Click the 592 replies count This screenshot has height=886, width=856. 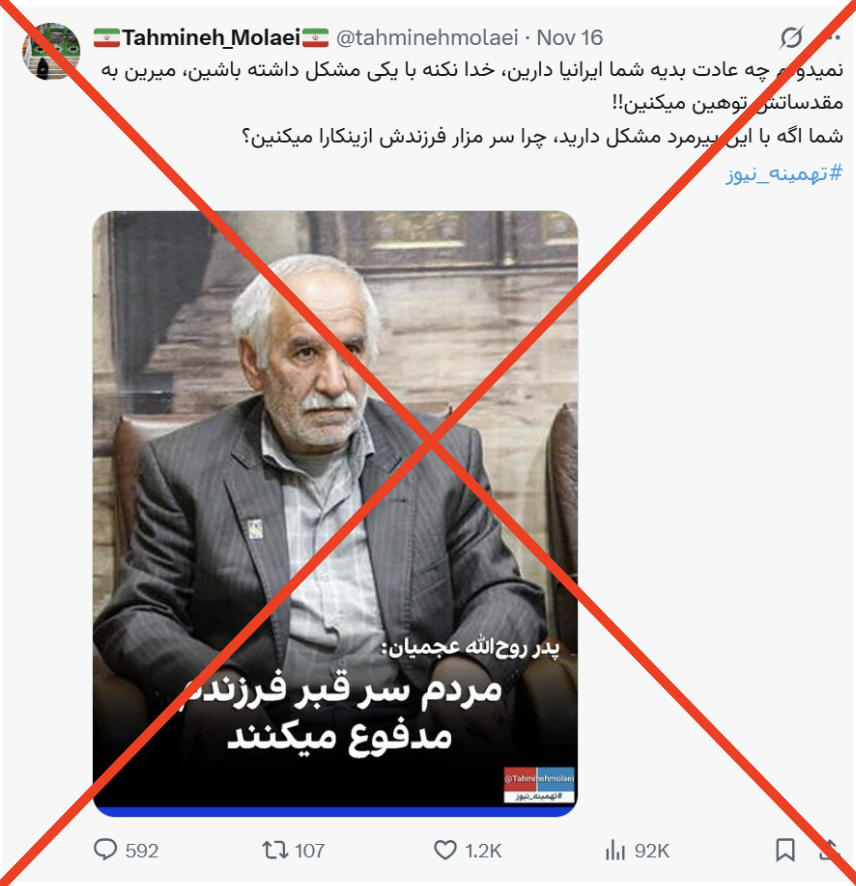pos(142,850)
